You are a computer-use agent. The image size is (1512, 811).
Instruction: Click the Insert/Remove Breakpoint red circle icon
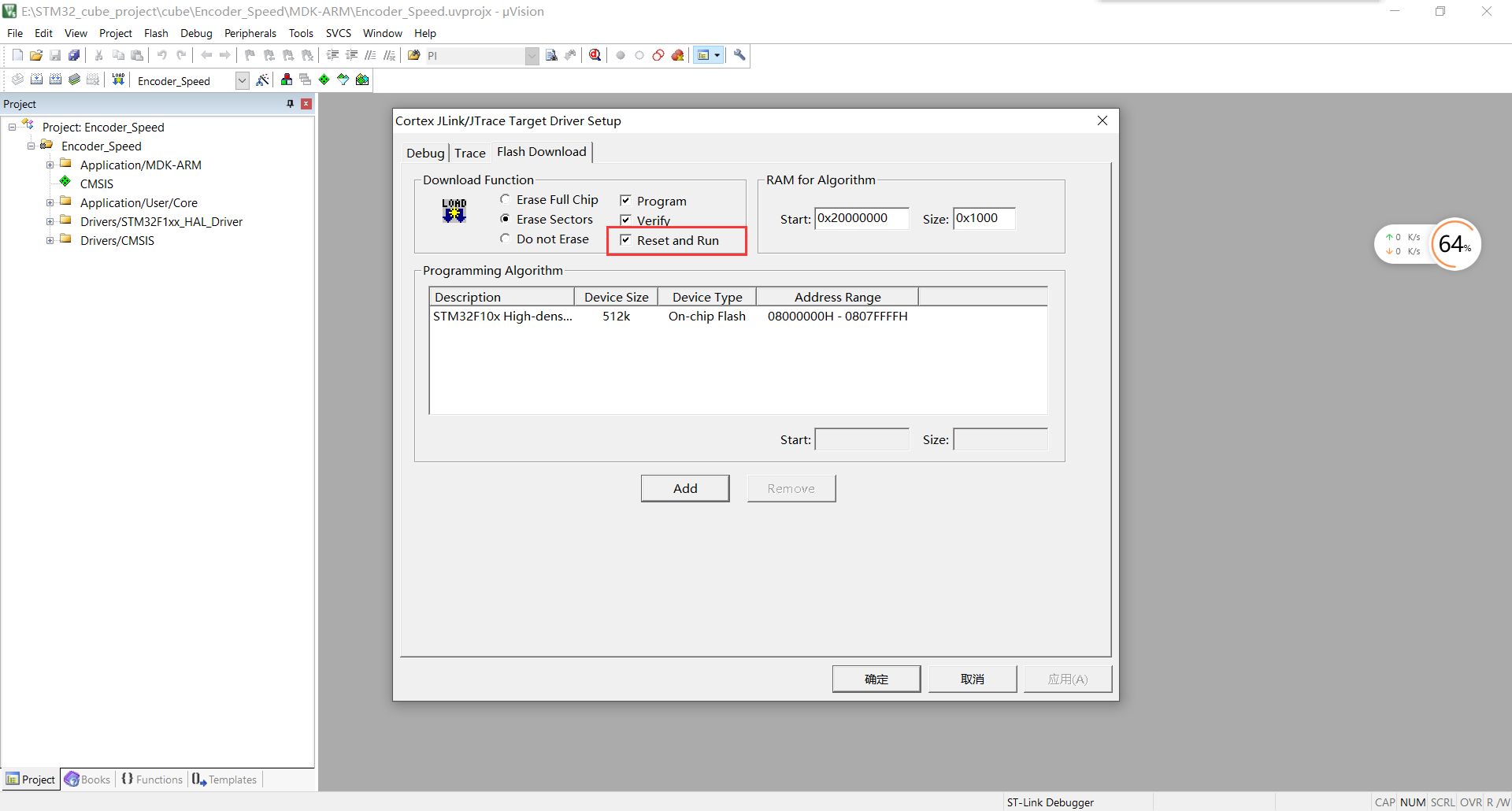point(621,55)
